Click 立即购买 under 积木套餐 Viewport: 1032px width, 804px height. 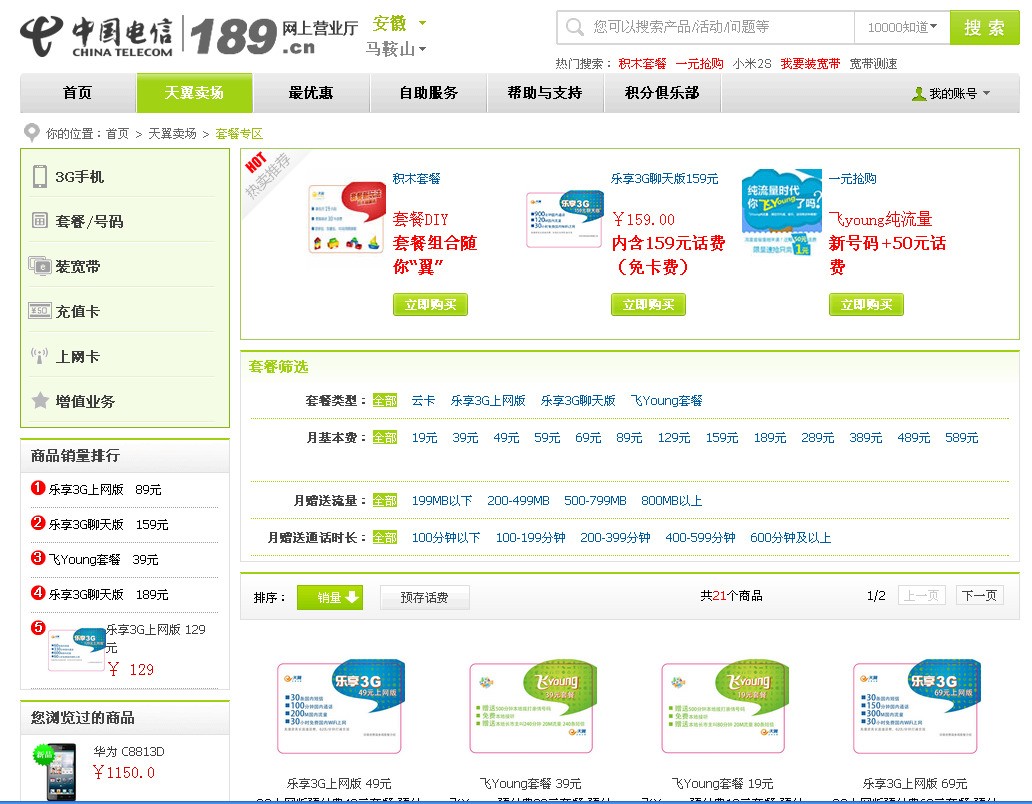[x=430, y=305]
